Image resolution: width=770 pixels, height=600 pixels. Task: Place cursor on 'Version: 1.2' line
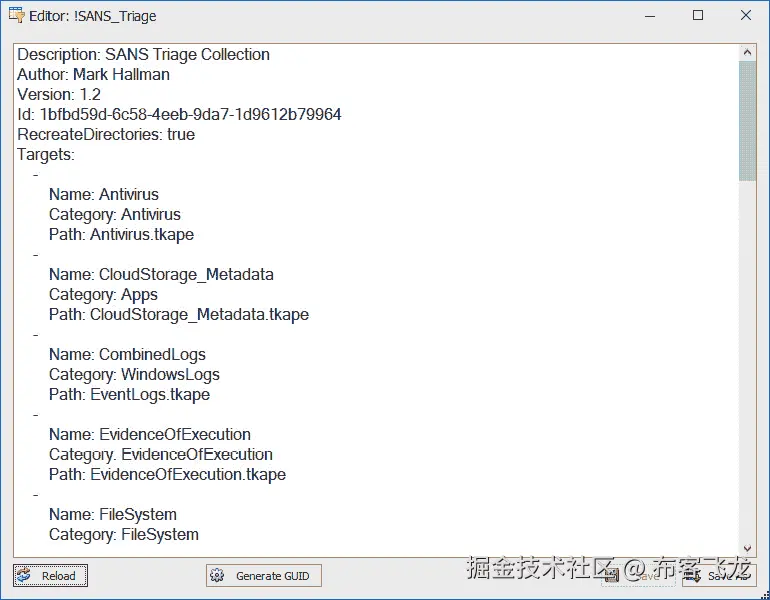[59, 94]
